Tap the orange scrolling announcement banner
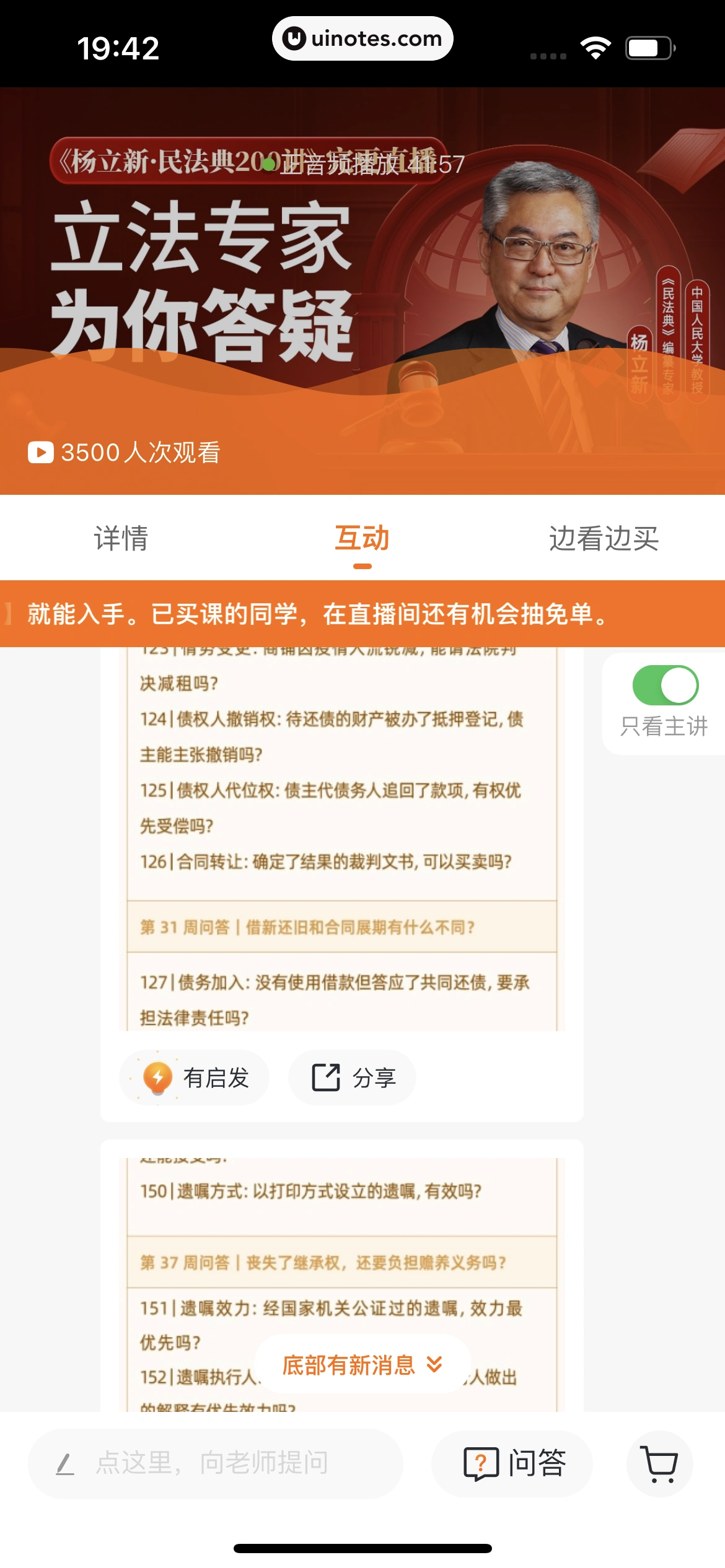725x1568 pixels. pos(362,614)
